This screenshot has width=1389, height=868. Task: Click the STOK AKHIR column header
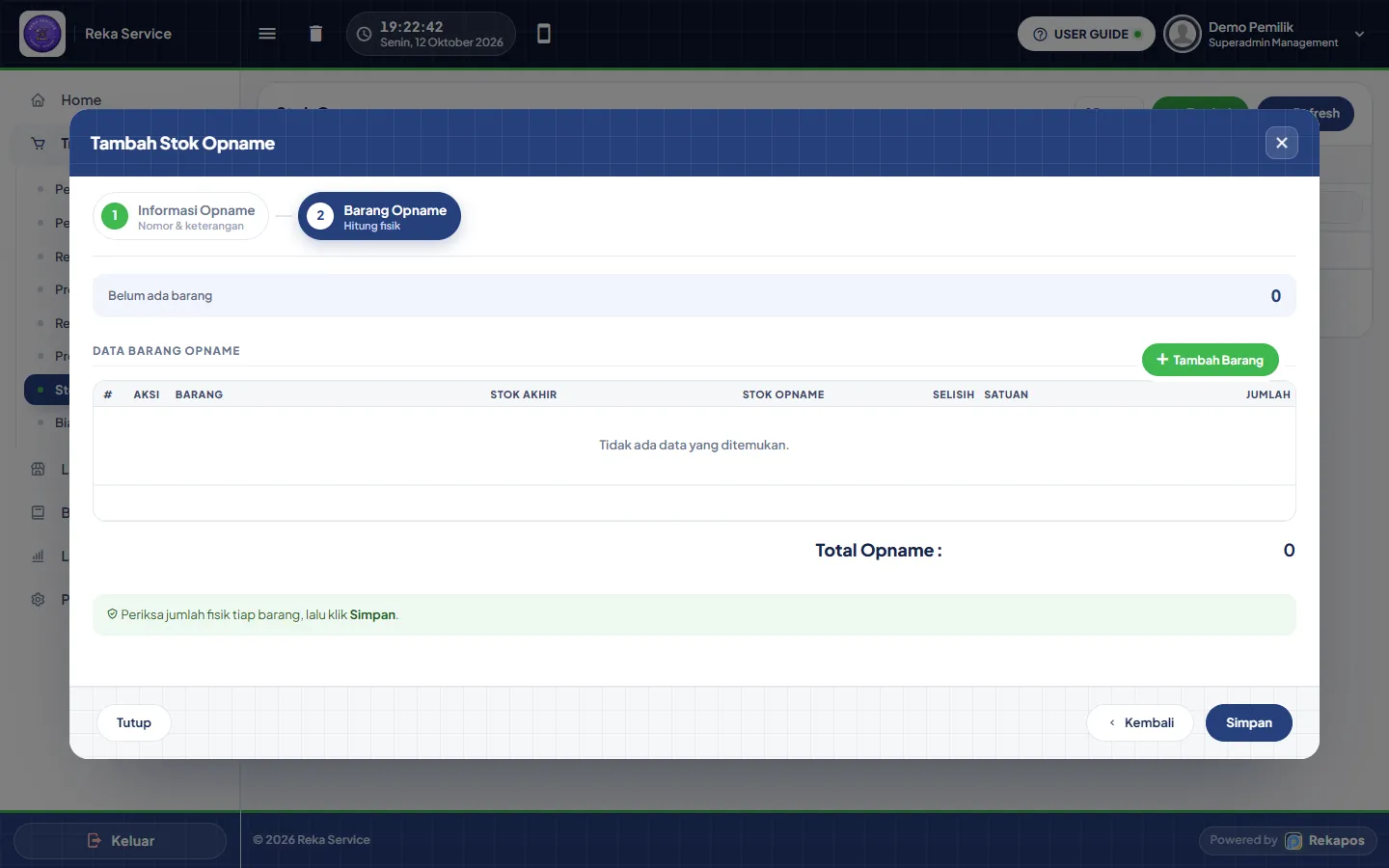tap(524, 394)
